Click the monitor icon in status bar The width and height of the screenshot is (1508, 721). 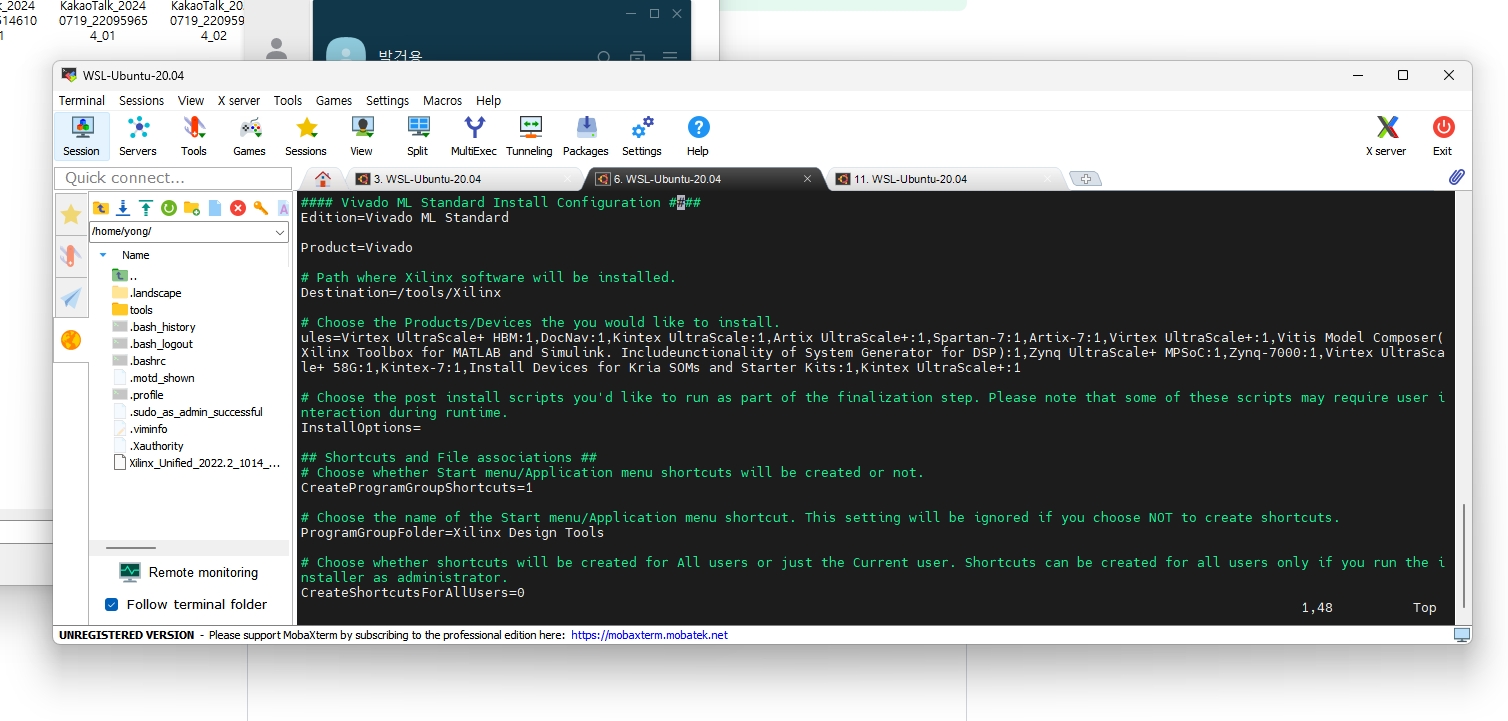pyautogui.click(x=1462, y=635)
